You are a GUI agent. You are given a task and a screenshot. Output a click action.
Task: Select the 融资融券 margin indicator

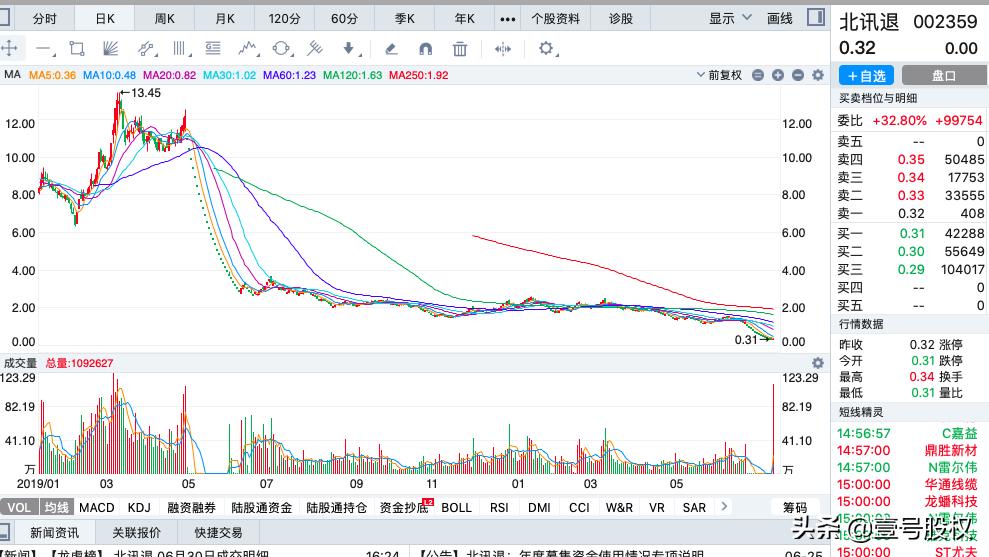click(x=191, y=507)
